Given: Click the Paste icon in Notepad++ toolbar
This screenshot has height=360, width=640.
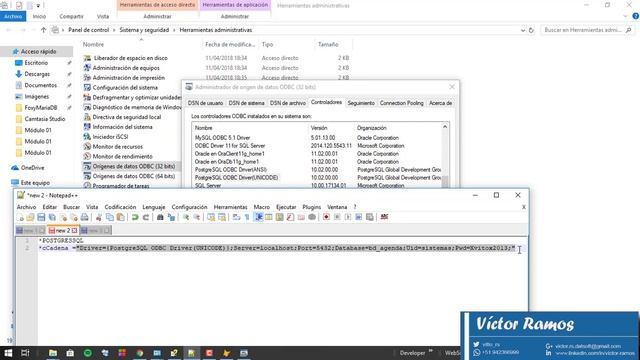Looking at the screenshot, I should pos(120,217).
